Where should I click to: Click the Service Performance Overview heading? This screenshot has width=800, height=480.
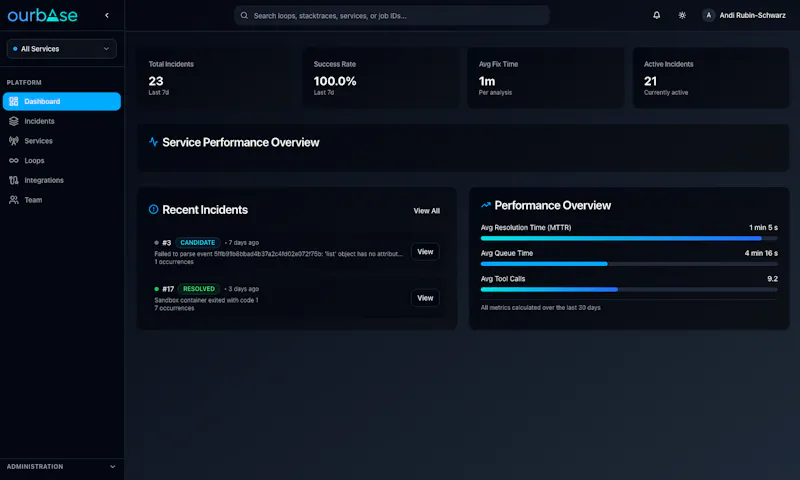241,142
